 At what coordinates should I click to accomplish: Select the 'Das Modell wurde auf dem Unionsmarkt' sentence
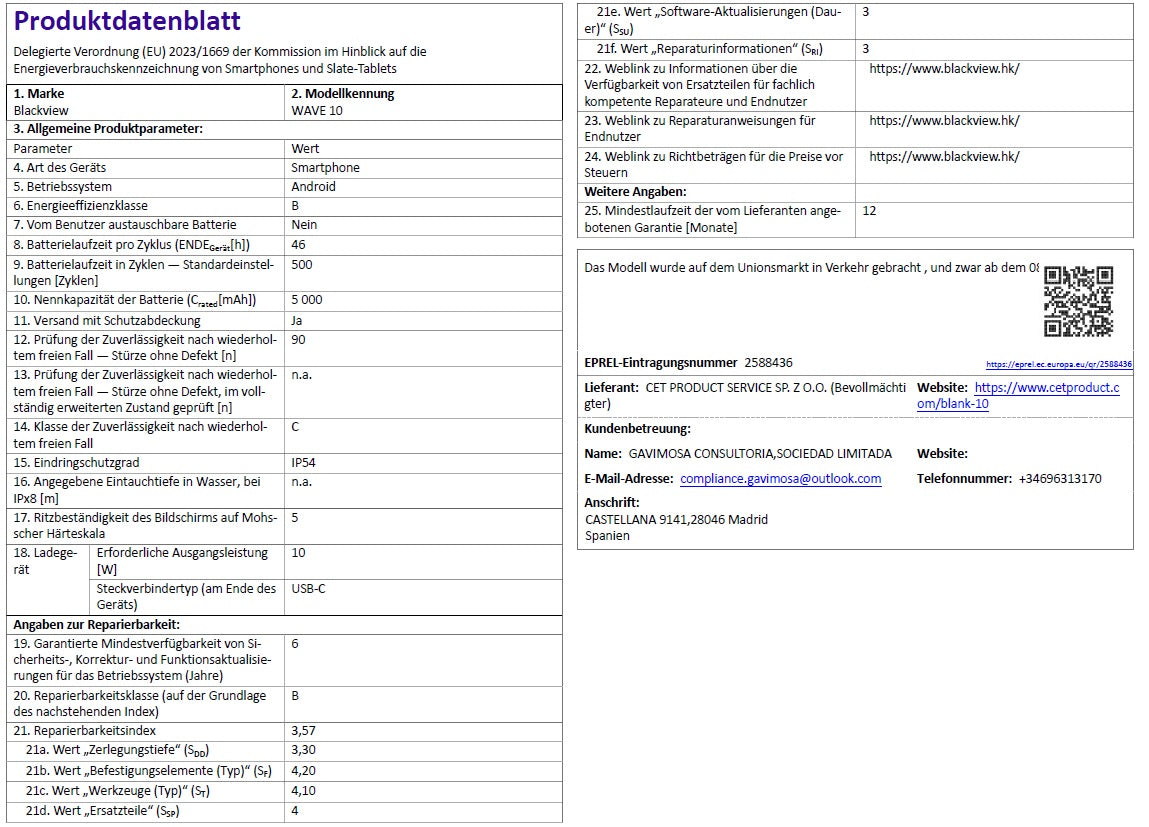[x=811, y=268]
